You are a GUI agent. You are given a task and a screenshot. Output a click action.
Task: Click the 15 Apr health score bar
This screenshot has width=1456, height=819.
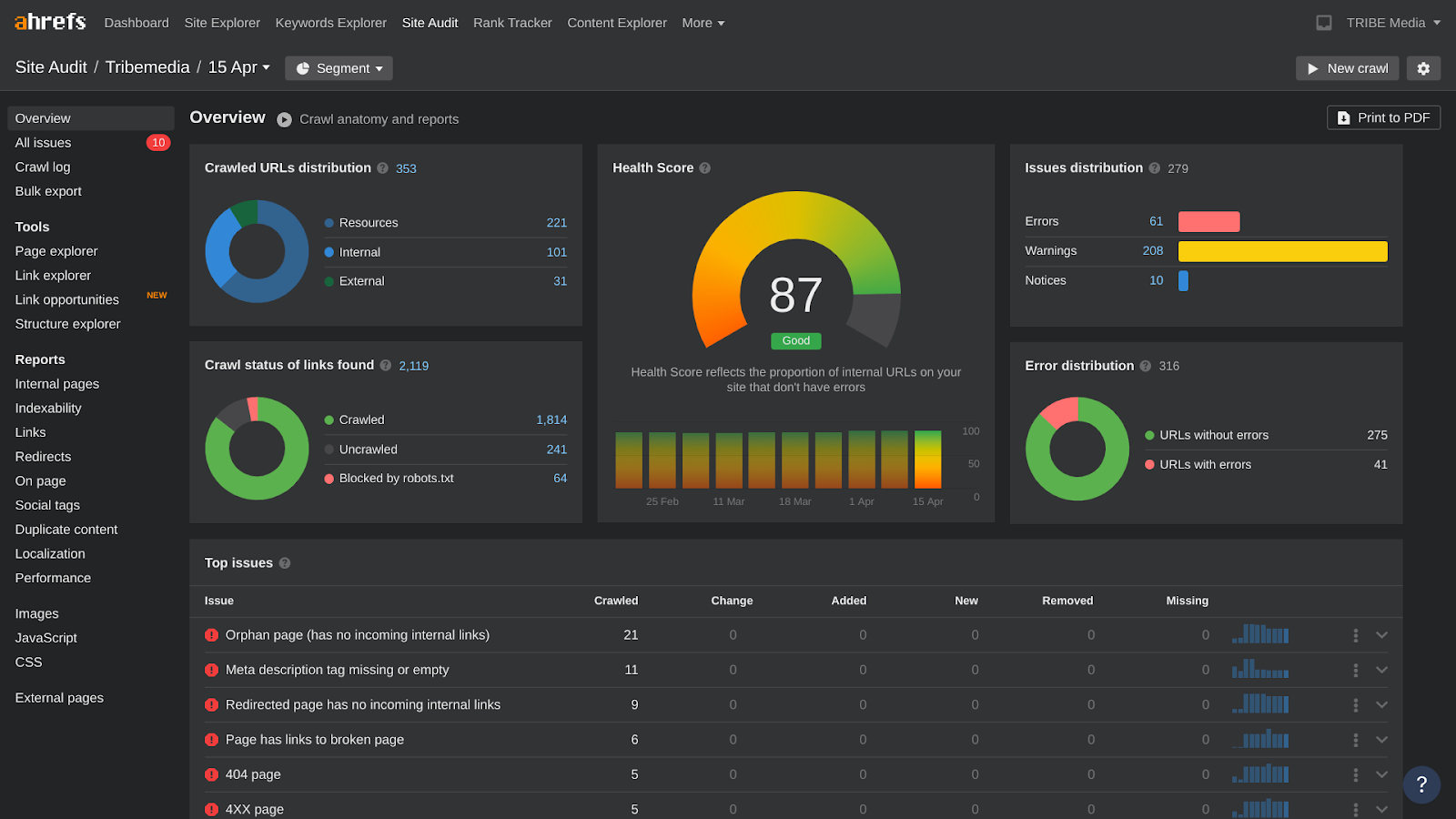click(x=927, y=460)
